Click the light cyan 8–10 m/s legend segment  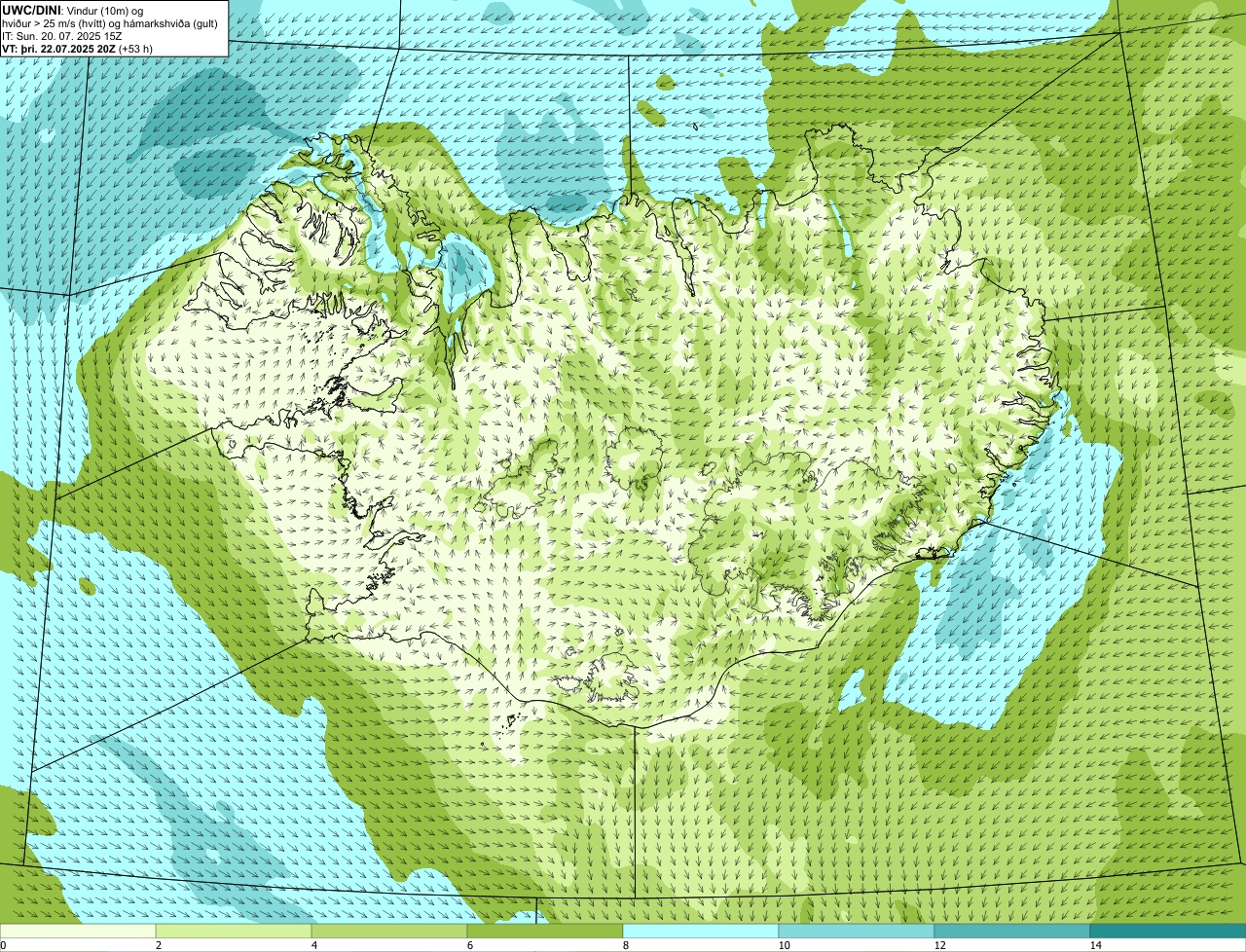[701, 931]
